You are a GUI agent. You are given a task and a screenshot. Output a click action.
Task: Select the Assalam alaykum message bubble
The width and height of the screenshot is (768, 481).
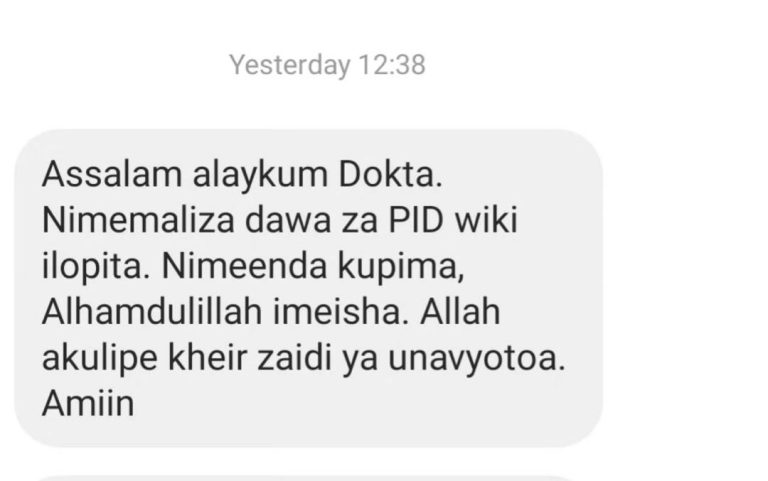point(309,288)
